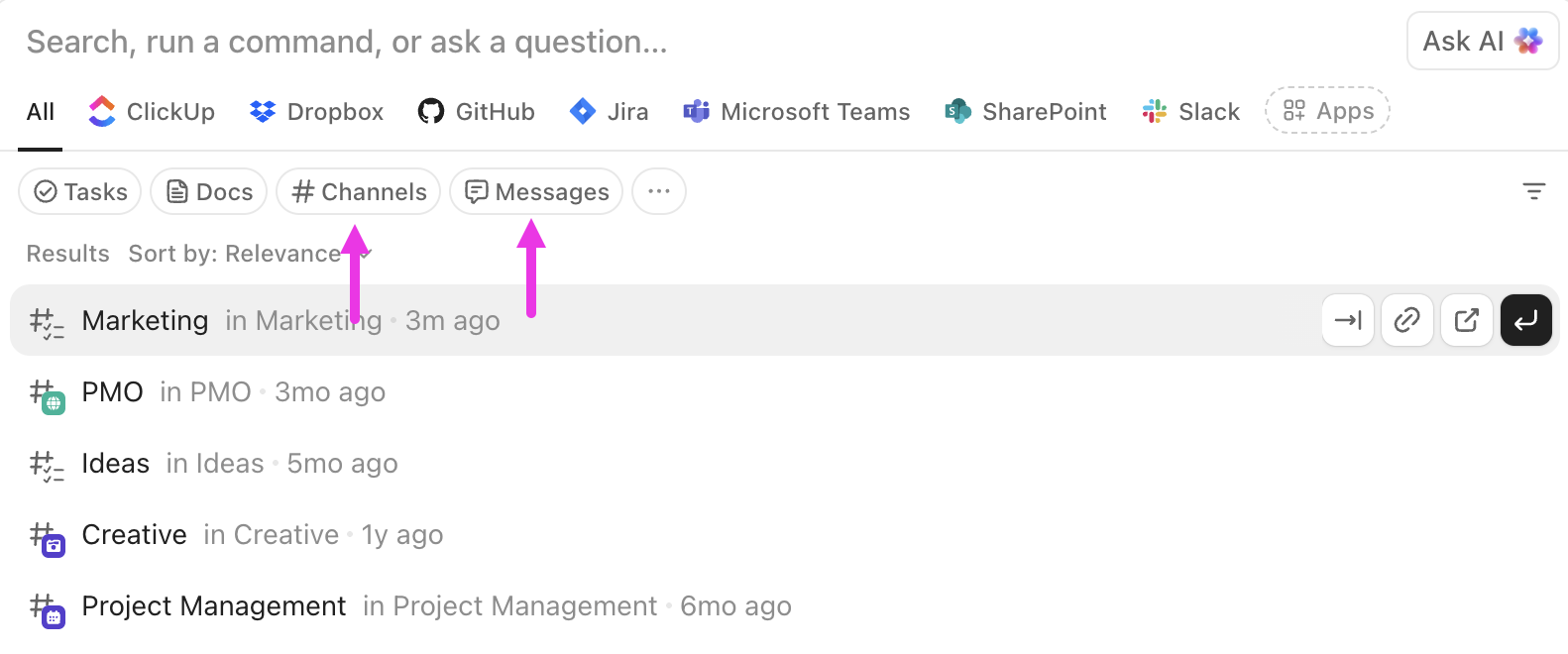Select the GitHub connector icon
This screenshot has height=654, width=1568.
(x=432, y=111)
